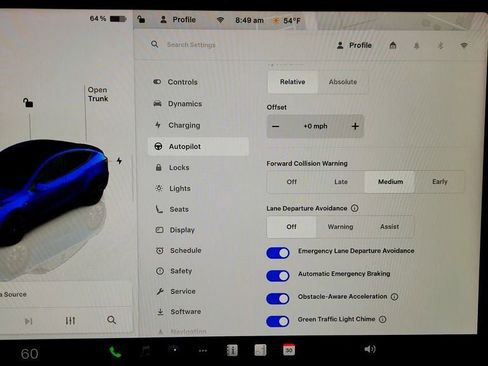Open info icon next to Lane Departure Avoidance
Screen dimensions: 488x366
point(355,208)
